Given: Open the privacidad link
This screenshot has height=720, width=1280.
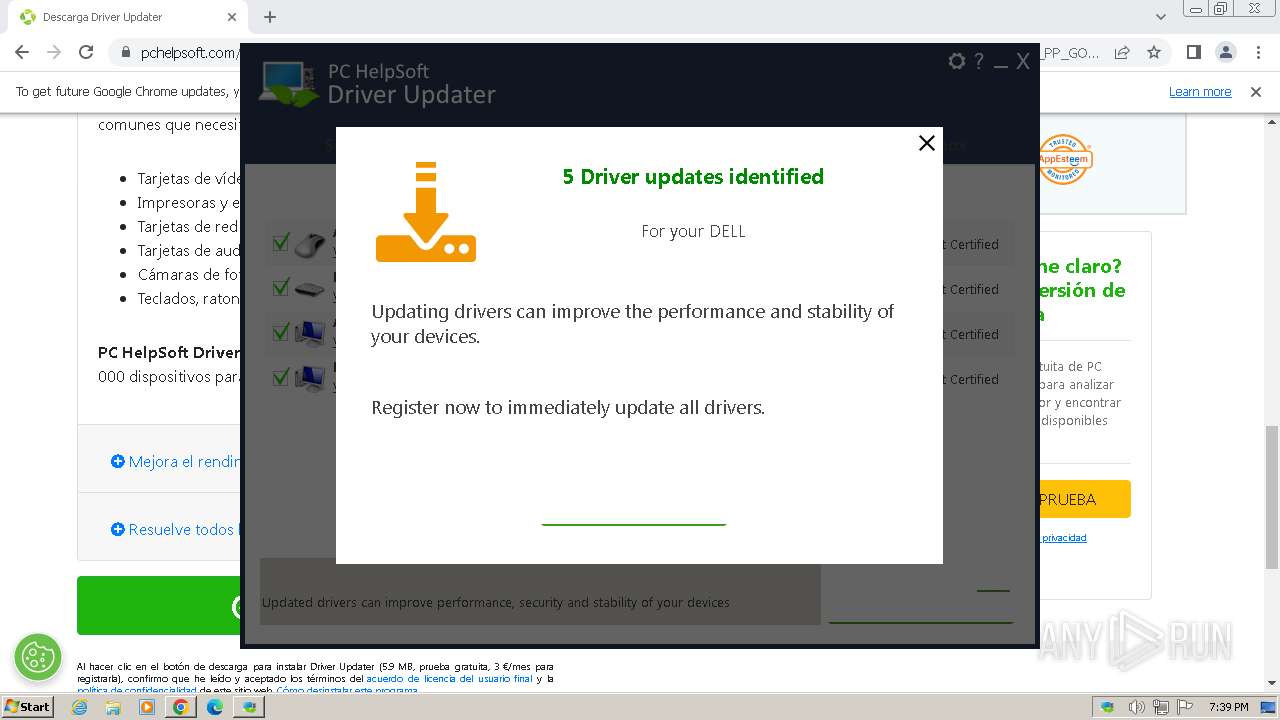Looking at the screenshot, I should click(1063, 538).
